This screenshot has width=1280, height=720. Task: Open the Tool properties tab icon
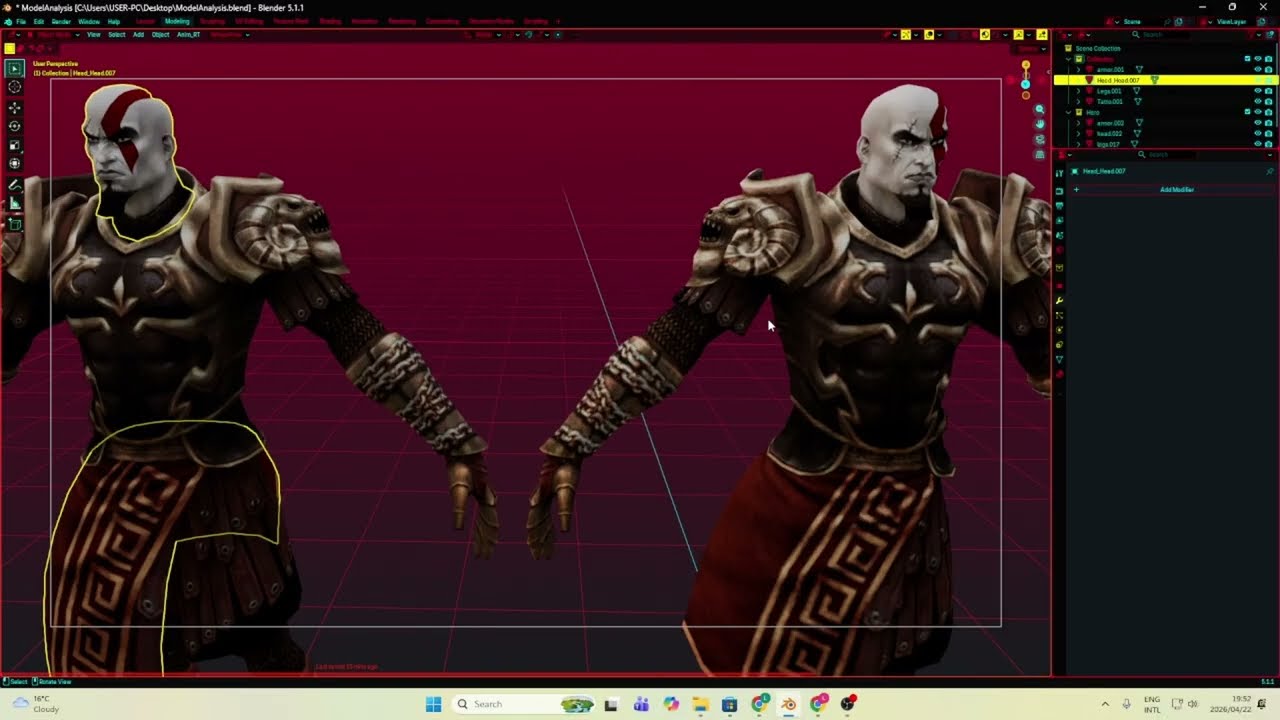1059,173
